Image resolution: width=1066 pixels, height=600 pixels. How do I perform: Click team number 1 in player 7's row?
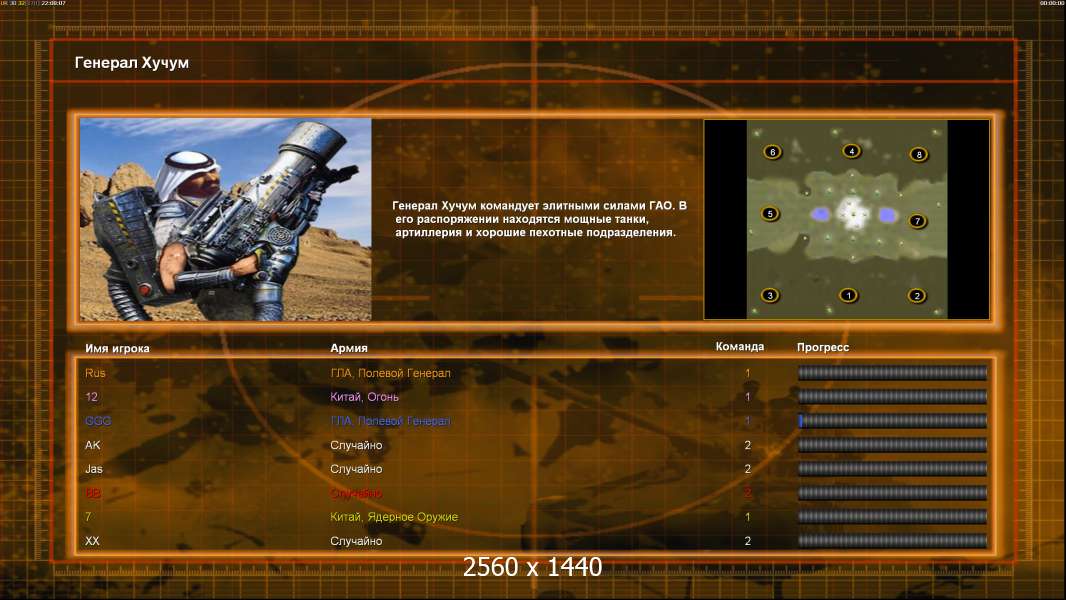pos(747,517)
